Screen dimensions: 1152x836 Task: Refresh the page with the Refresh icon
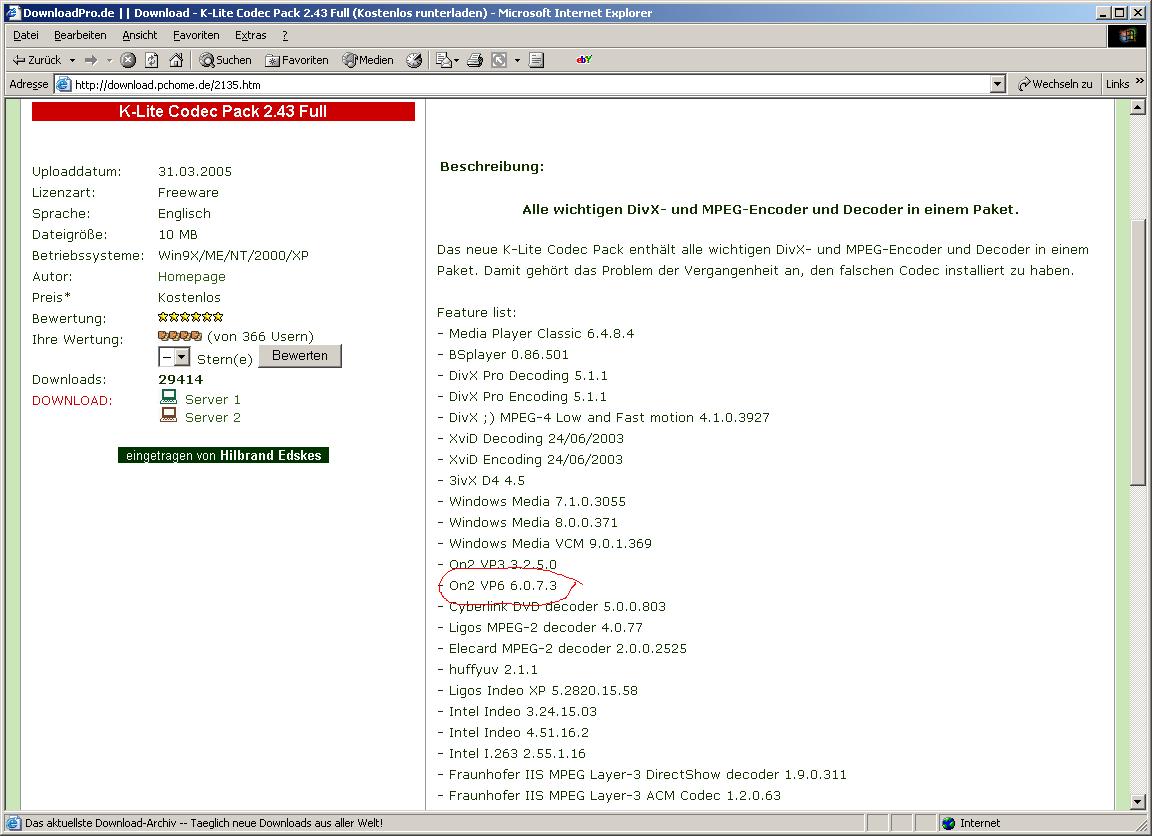(x=151, y=60)
